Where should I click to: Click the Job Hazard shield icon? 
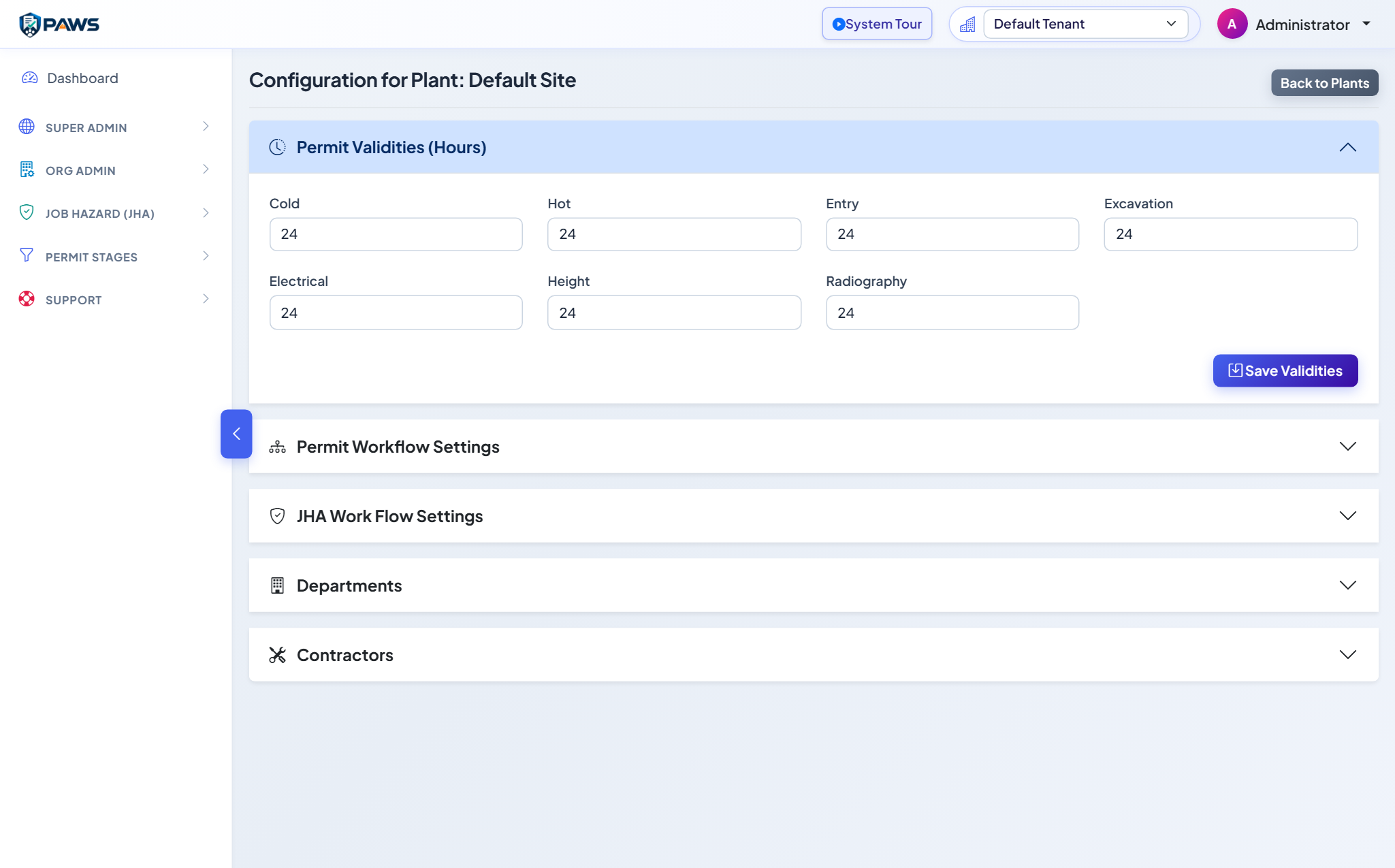click(27, 212)
